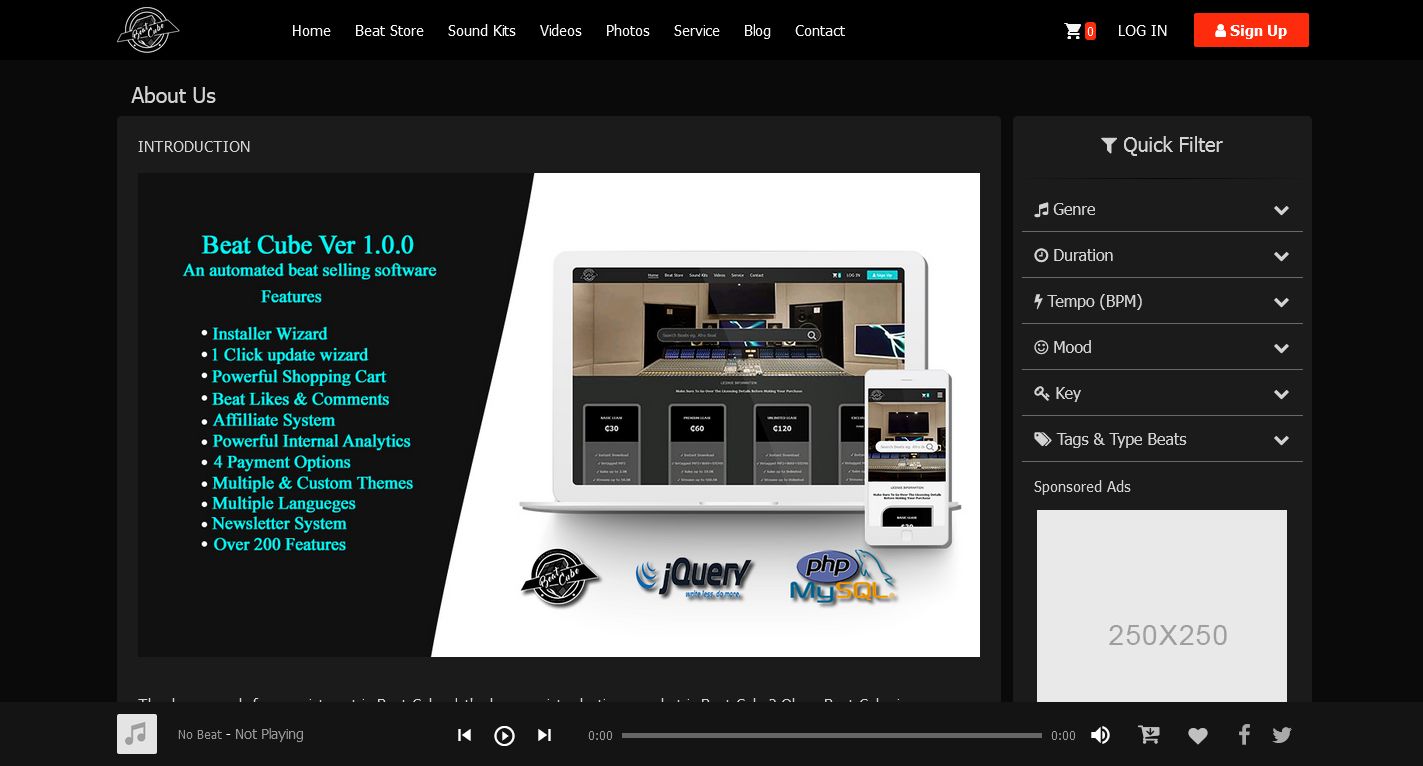Expand the Duration filter
This screenshot has height=766, width=1423.
coord(1162,255)
